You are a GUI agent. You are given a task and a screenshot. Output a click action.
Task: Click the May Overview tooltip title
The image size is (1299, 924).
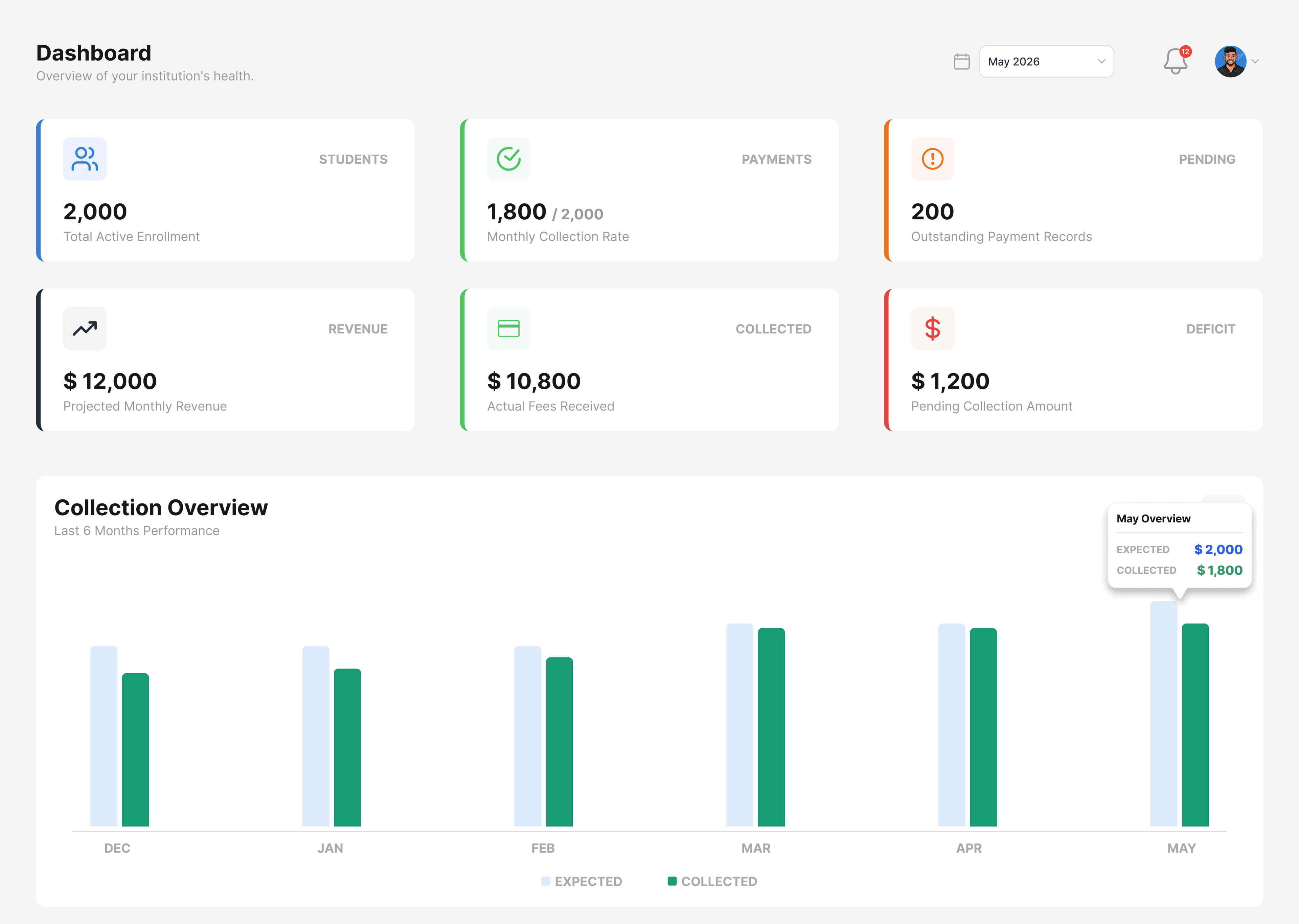1154,519
